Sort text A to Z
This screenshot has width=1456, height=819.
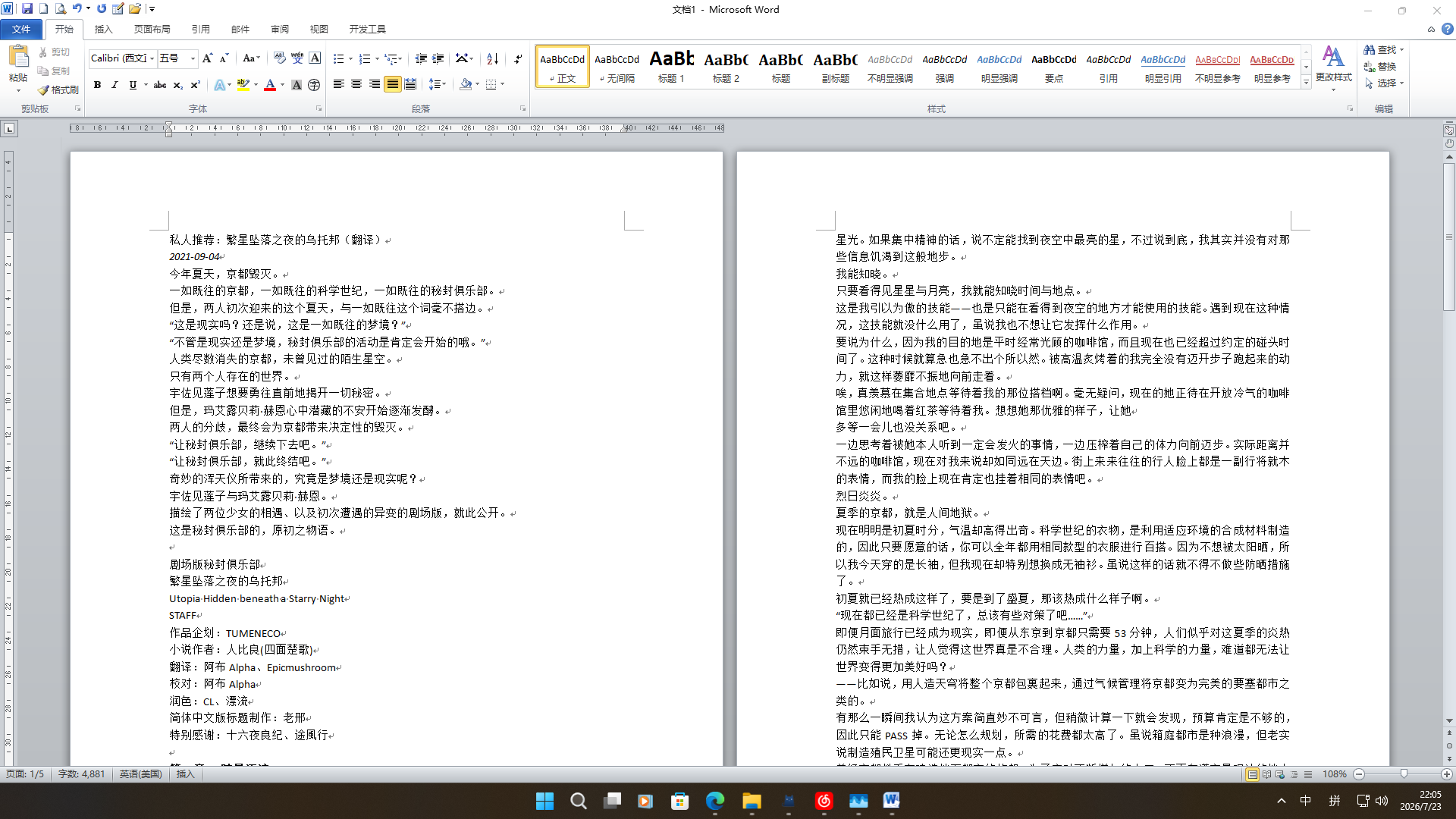(493, 58)
